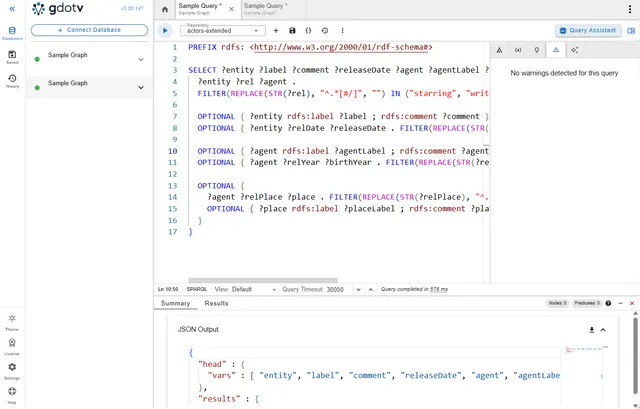Open the Saved queries section
Image resolution: width=640 pixels, height=409 pixels.
12,57
